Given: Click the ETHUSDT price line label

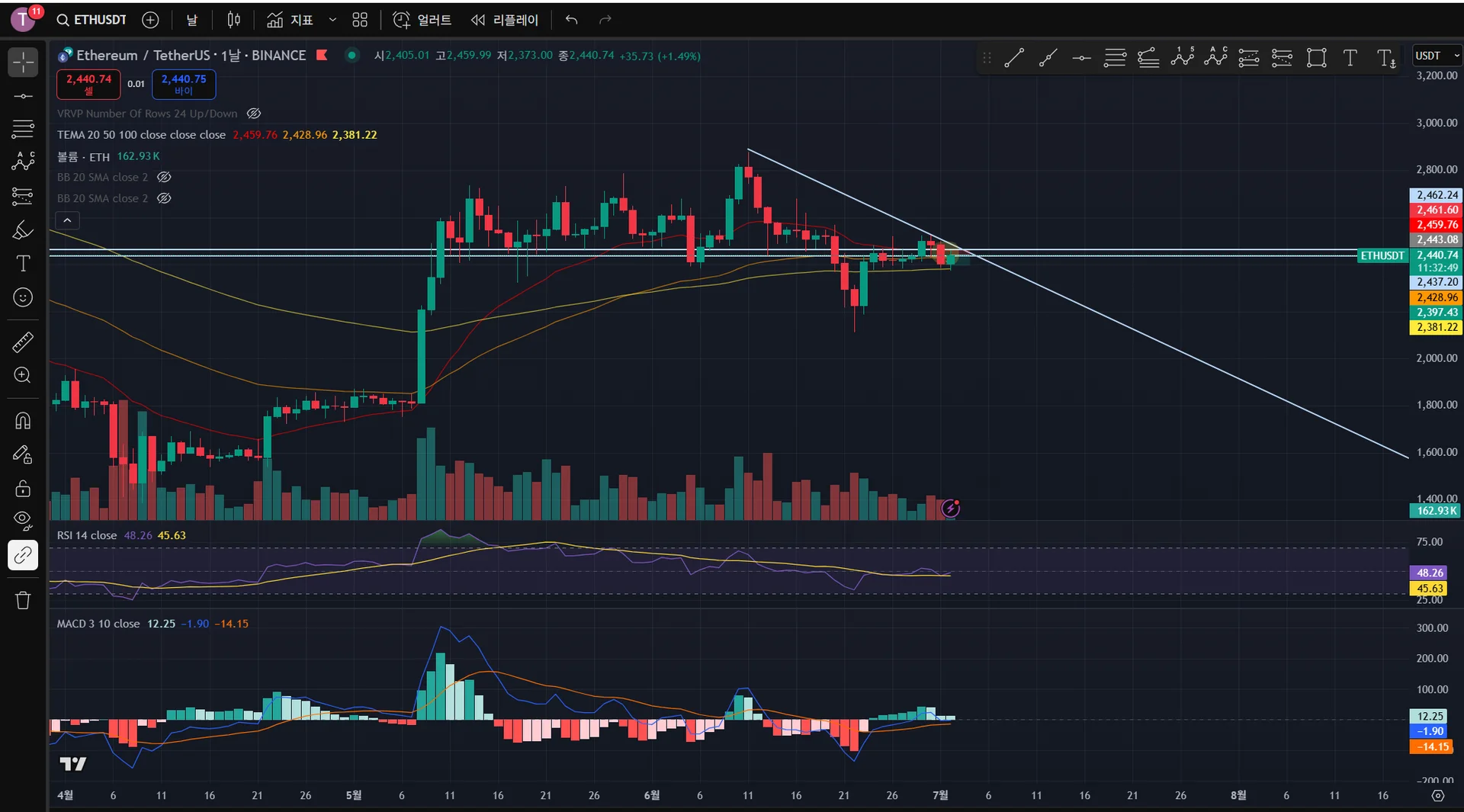Looking at the screenshot, I should (1382, 255).
